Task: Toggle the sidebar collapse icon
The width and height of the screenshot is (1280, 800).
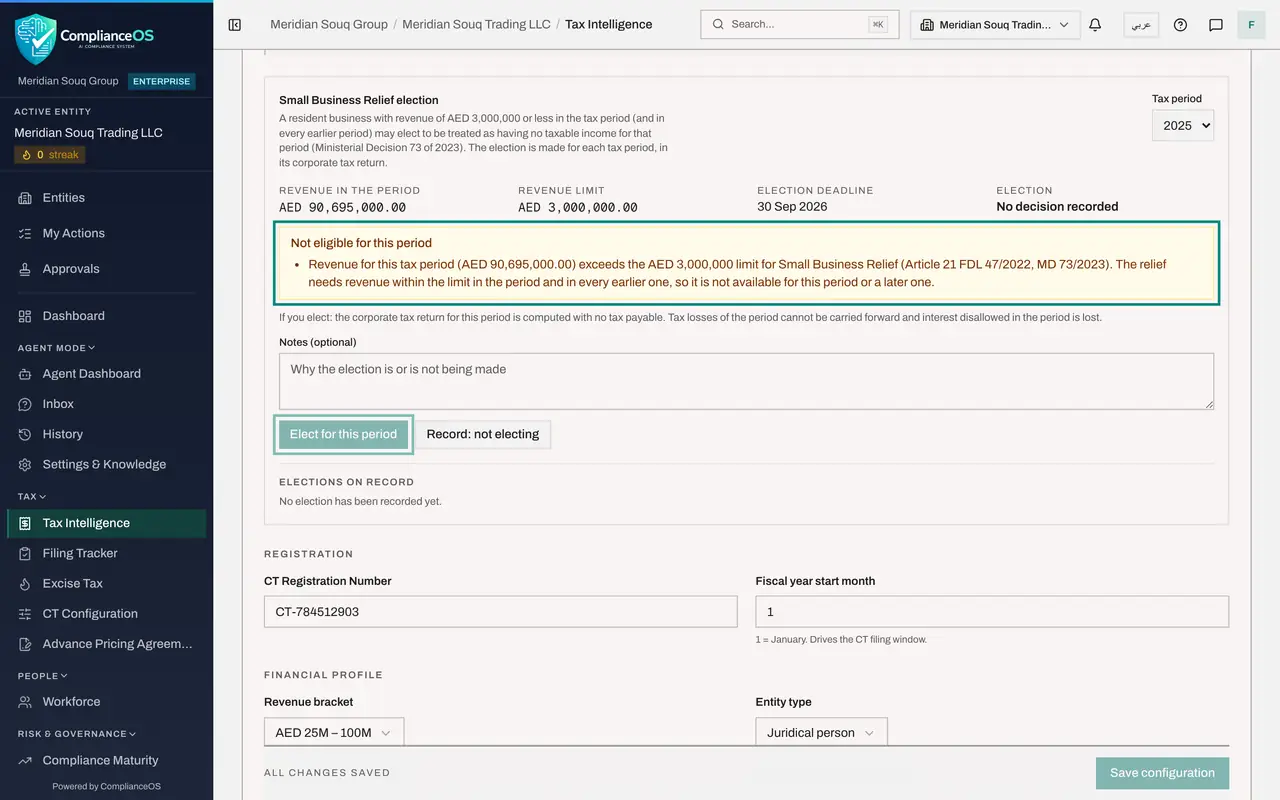Action: point(235,25)
